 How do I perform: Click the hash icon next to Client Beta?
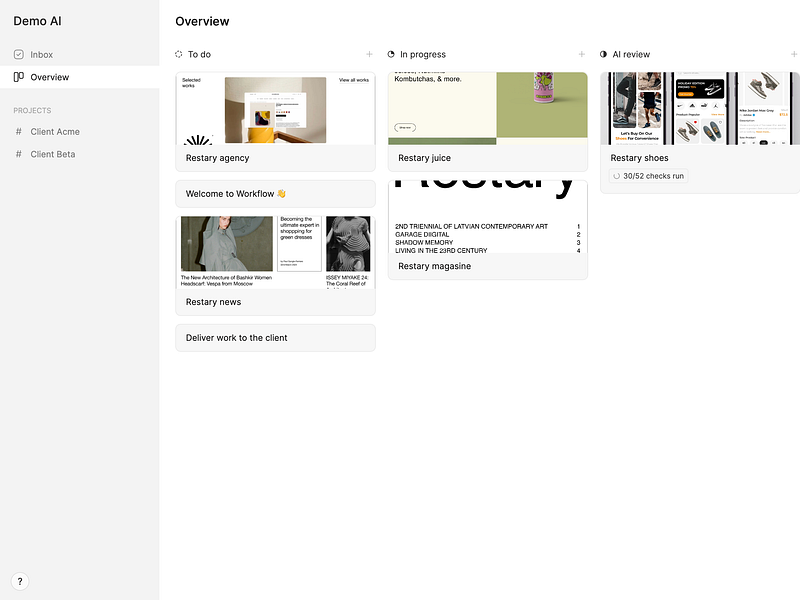19,154
